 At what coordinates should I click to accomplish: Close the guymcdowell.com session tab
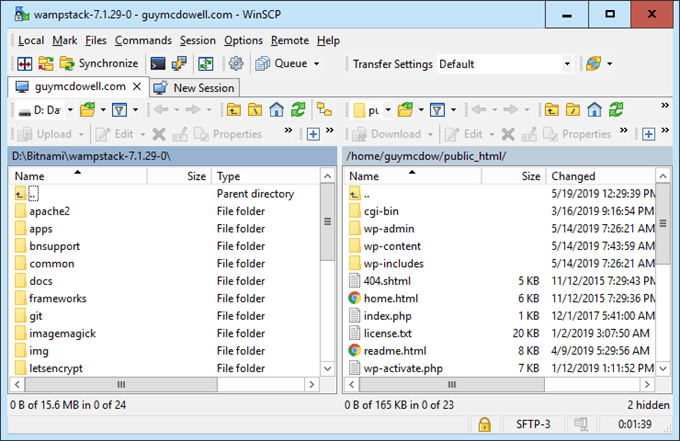tap(137, 87)
